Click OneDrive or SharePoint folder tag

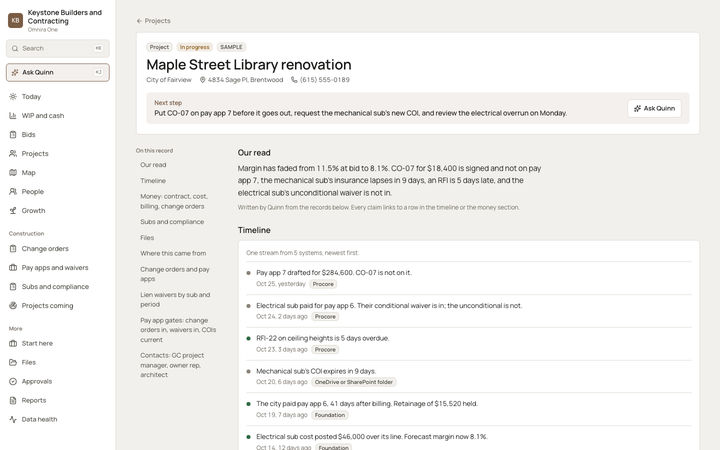tap(354, 382)
